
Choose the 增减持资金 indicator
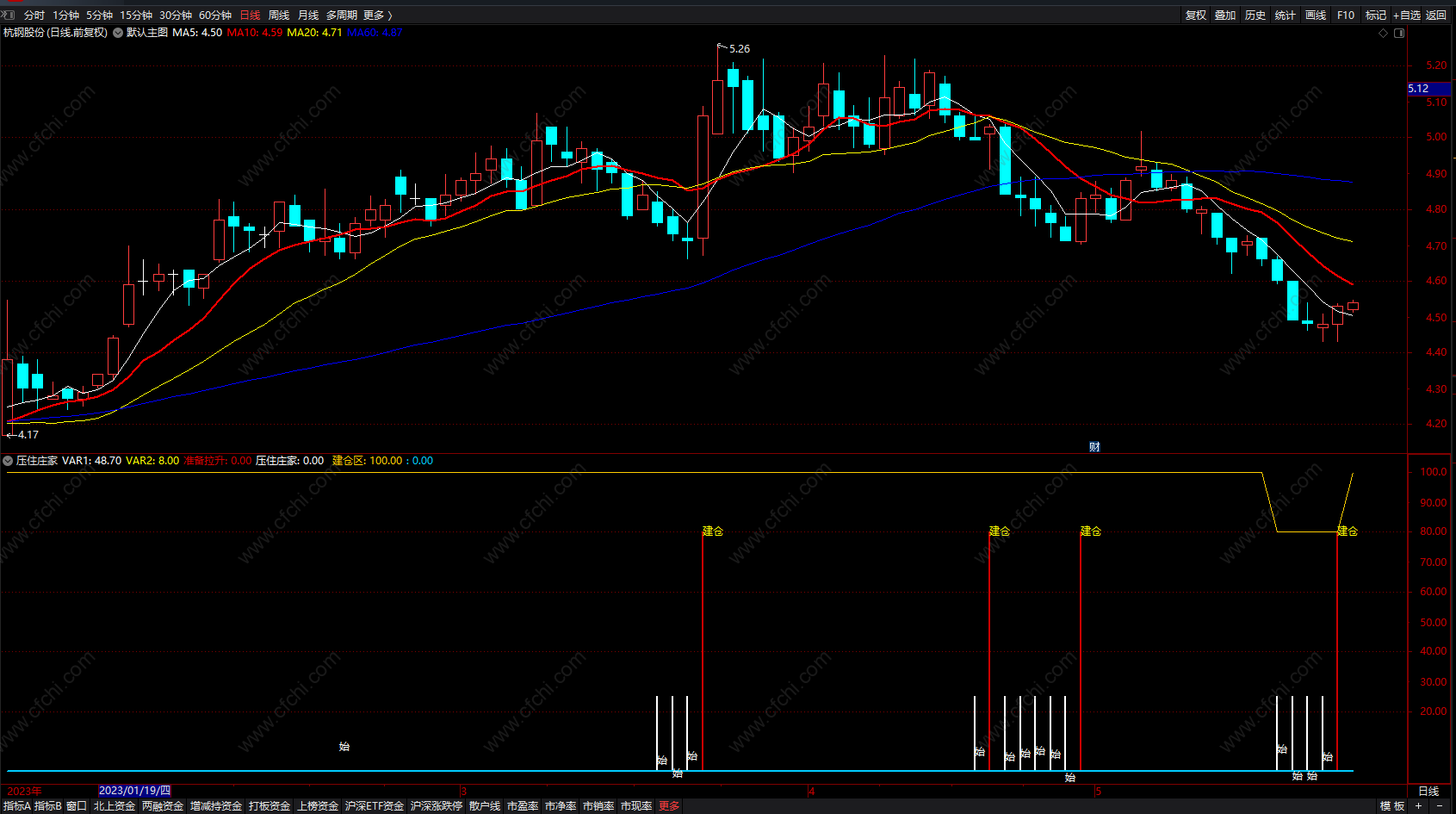216,806
